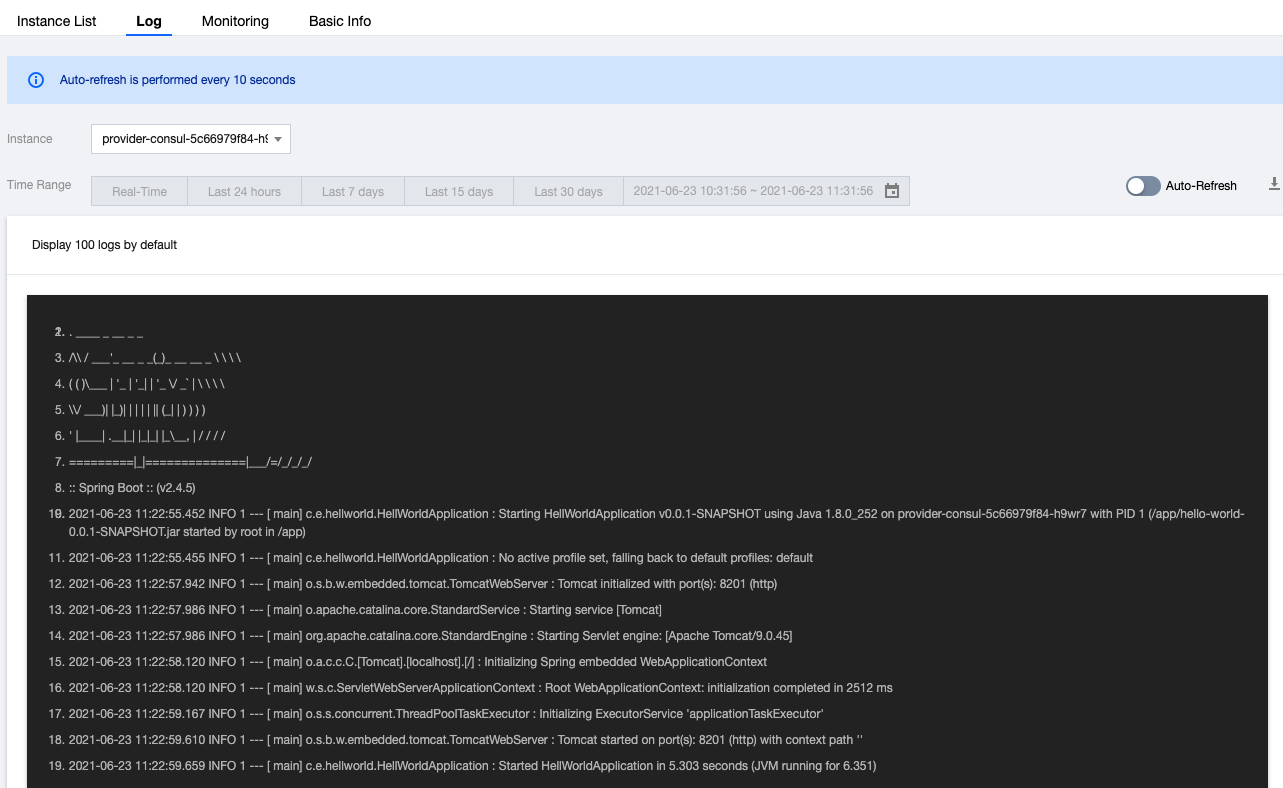
Task: Open the Monitoring tab
Action: click(x=235, y=21)
